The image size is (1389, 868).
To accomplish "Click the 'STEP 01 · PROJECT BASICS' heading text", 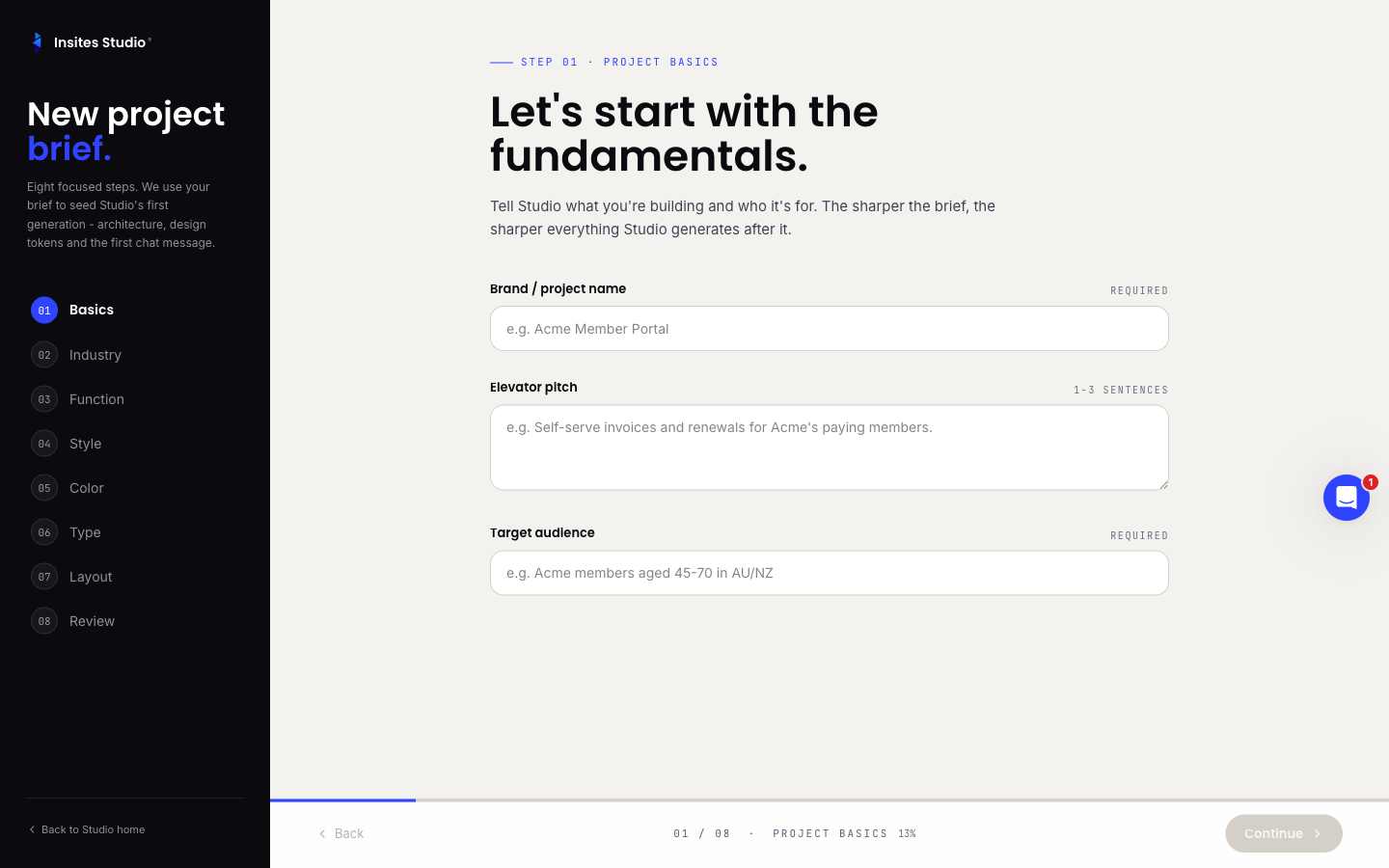I will 620,62.
